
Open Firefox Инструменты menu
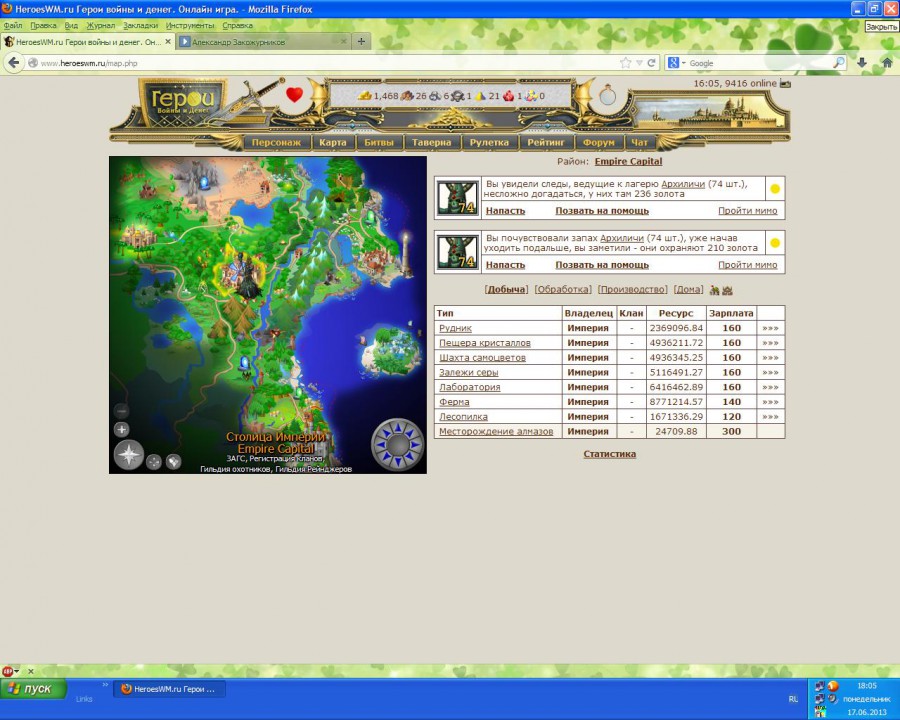[x=190, y=25]
